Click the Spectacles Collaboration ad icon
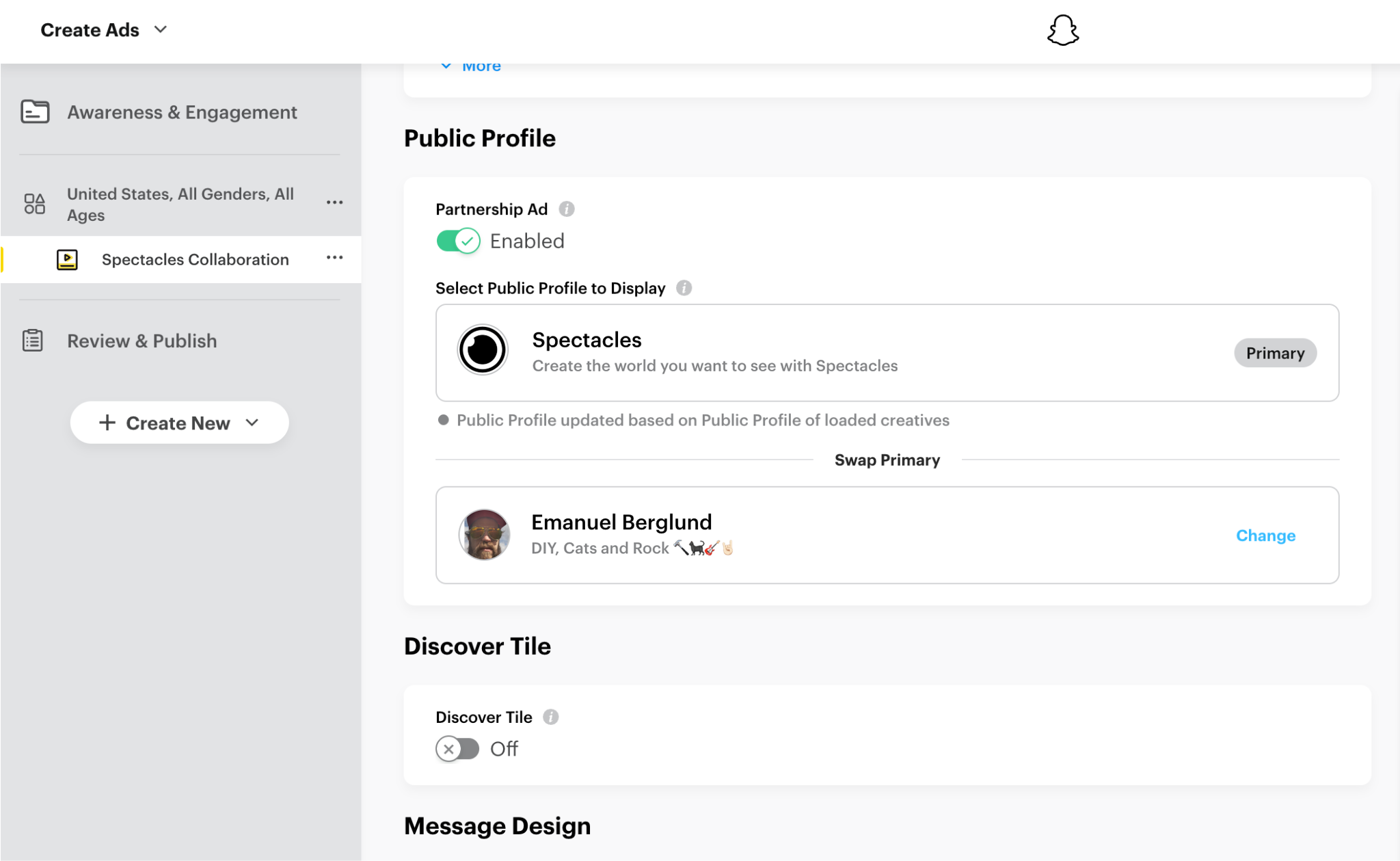The image size is (1400, 861). pyautogui.click(x=67, y=260)
